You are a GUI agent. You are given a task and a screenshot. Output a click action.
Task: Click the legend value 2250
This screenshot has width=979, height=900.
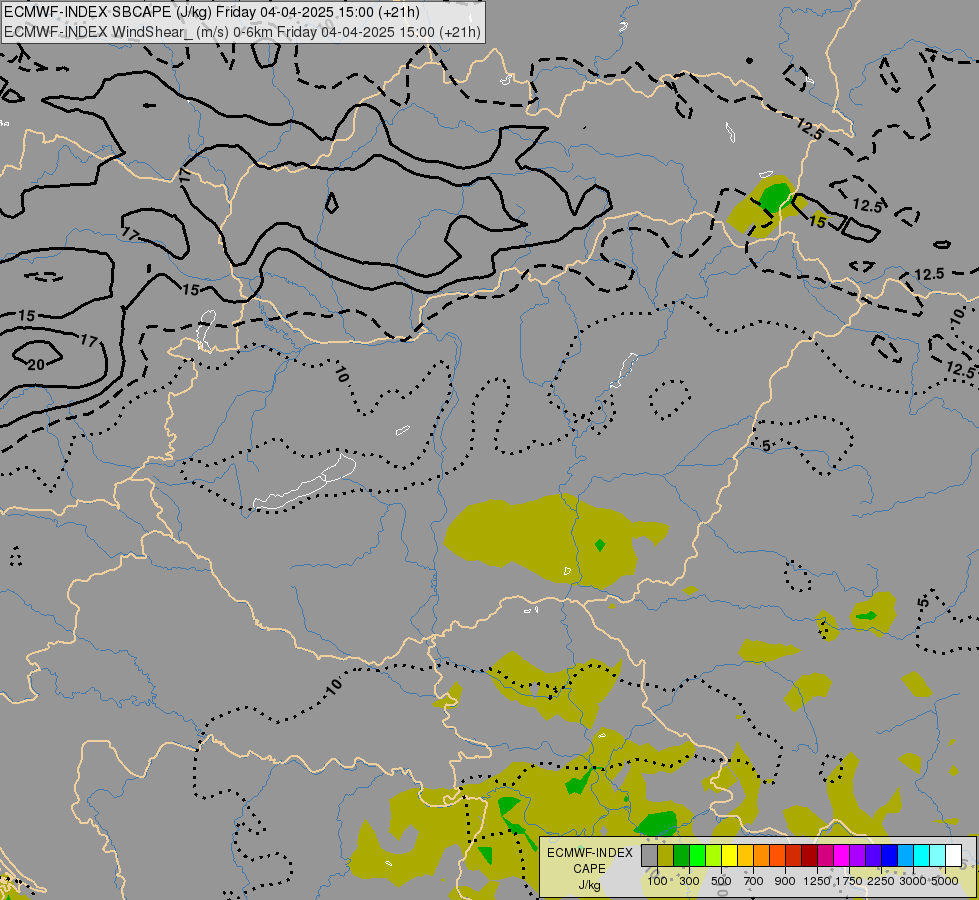pos(881,881)
